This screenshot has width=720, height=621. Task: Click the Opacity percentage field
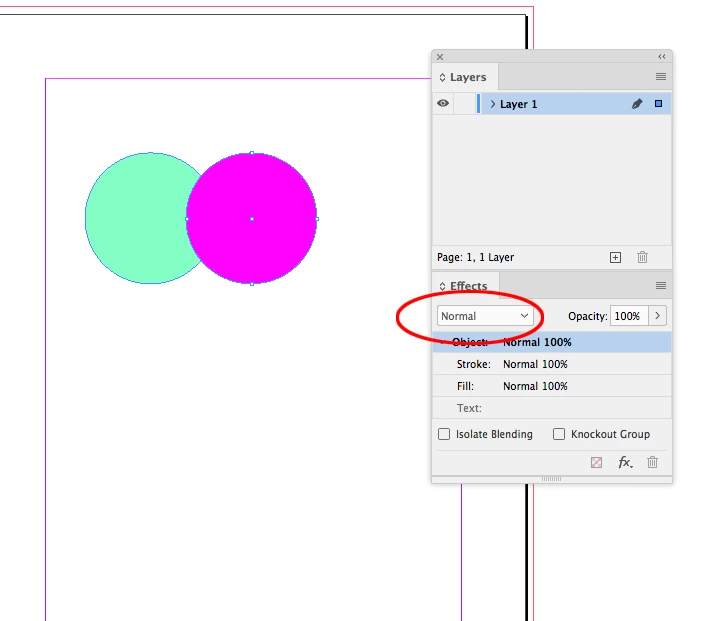click(x=629, y=316)
